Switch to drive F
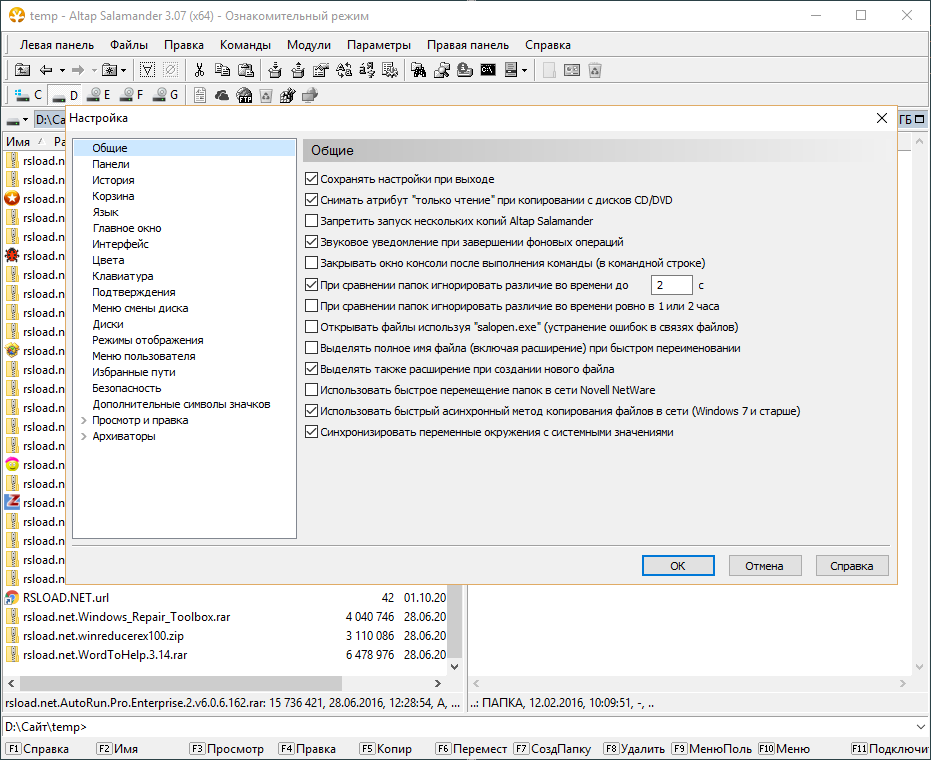Viewport: 931px width, 760px height. [132, 94]
